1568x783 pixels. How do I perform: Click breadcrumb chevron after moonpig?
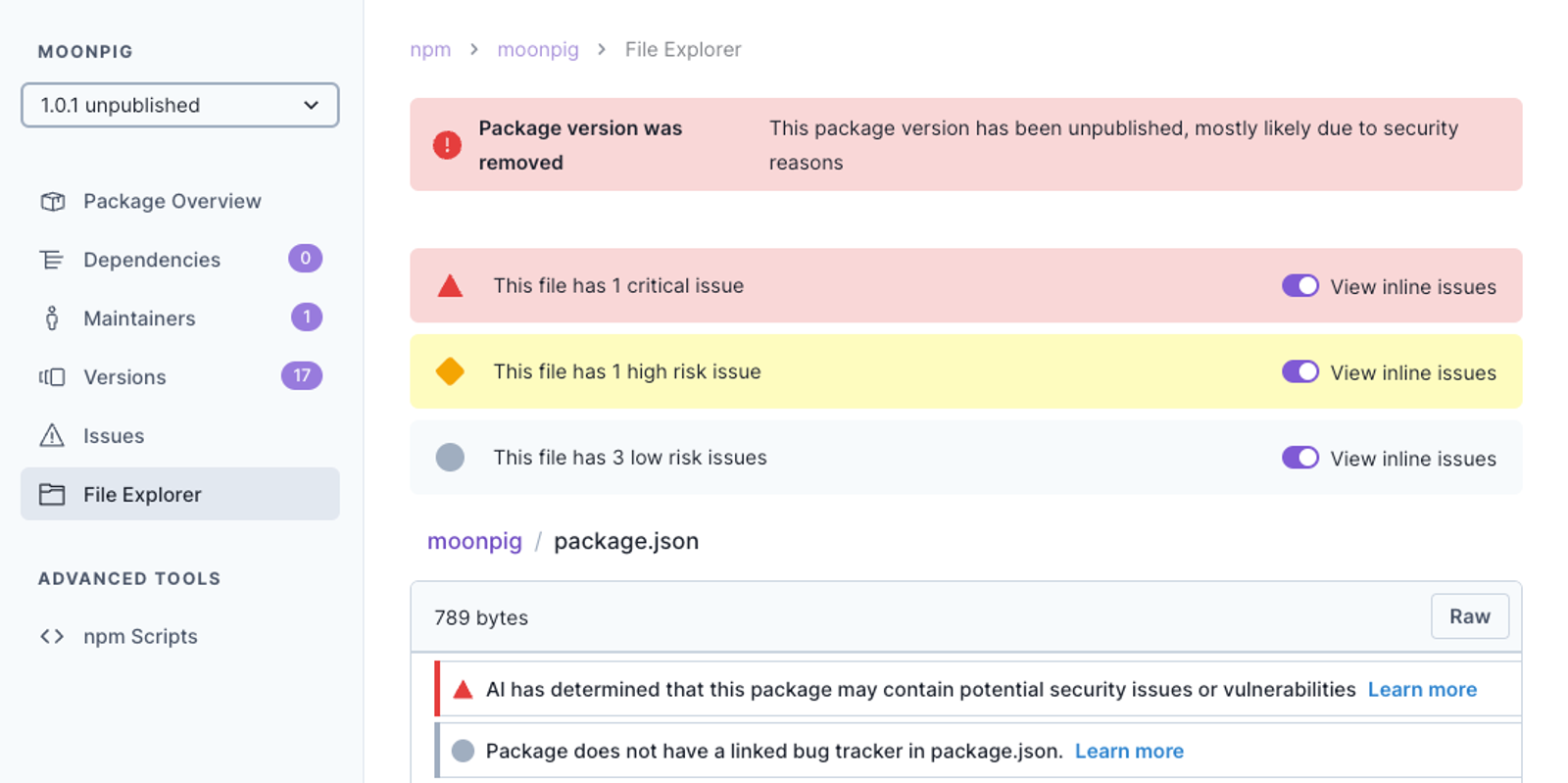[602, 49]
